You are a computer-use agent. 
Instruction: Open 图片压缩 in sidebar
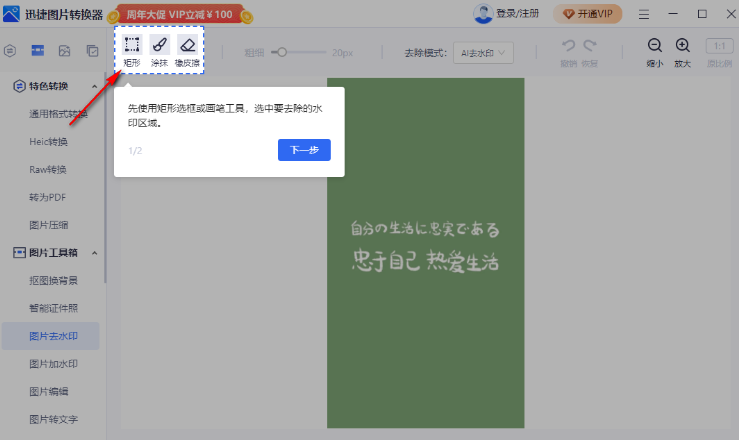click(49, 225)
